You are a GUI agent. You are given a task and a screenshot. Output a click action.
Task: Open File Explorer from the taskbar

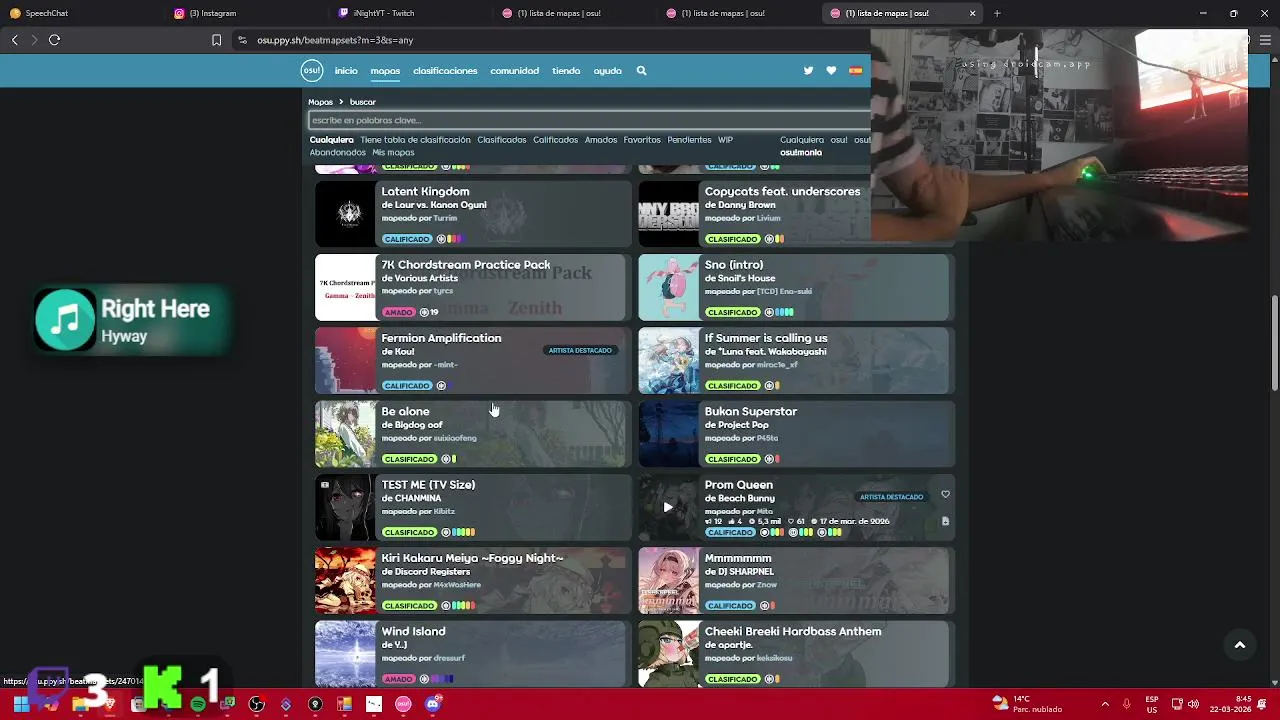[80, 704]
